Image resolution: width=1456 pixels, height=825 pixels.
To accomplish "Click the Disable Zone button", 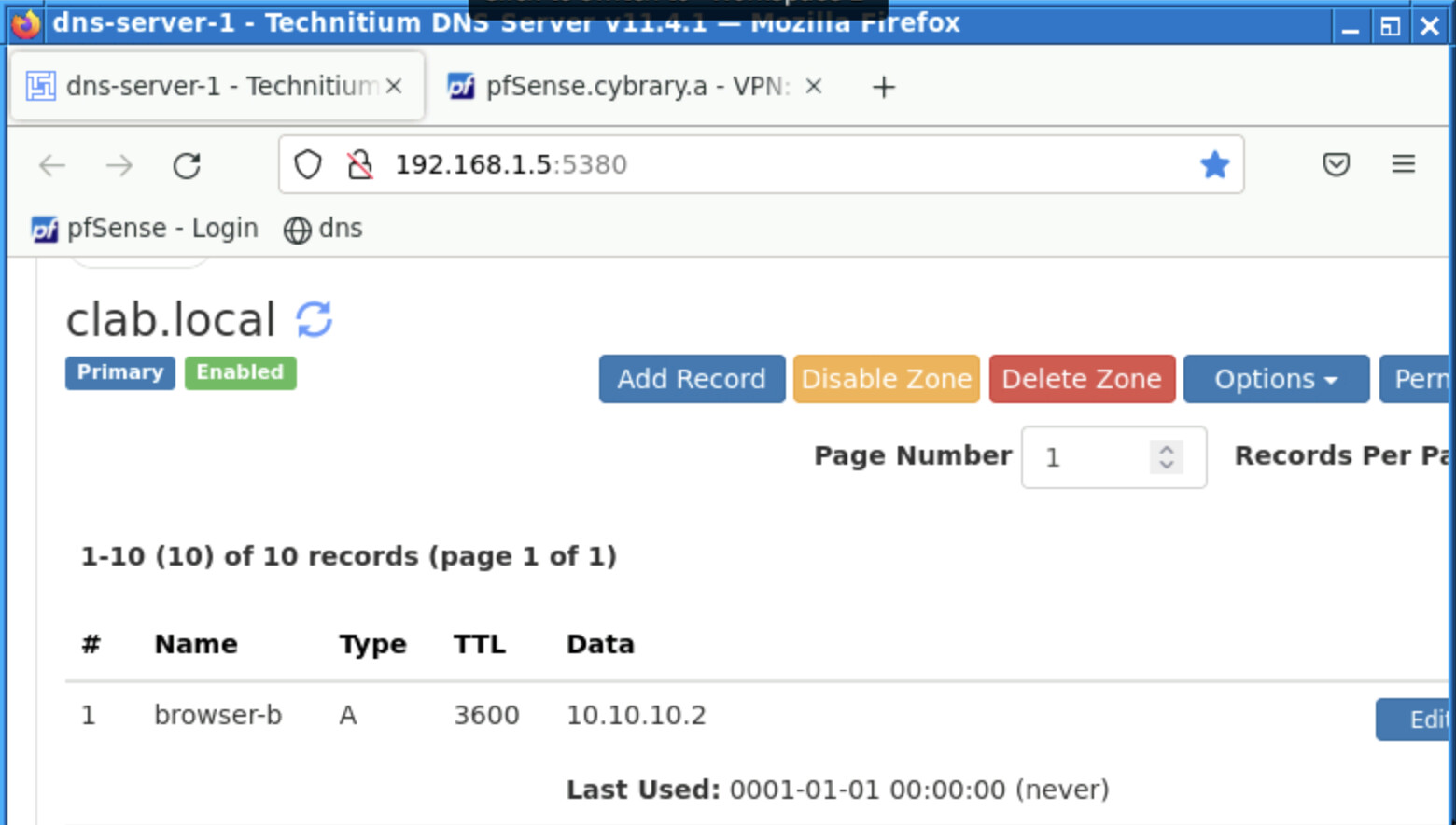I will (886, 379).
